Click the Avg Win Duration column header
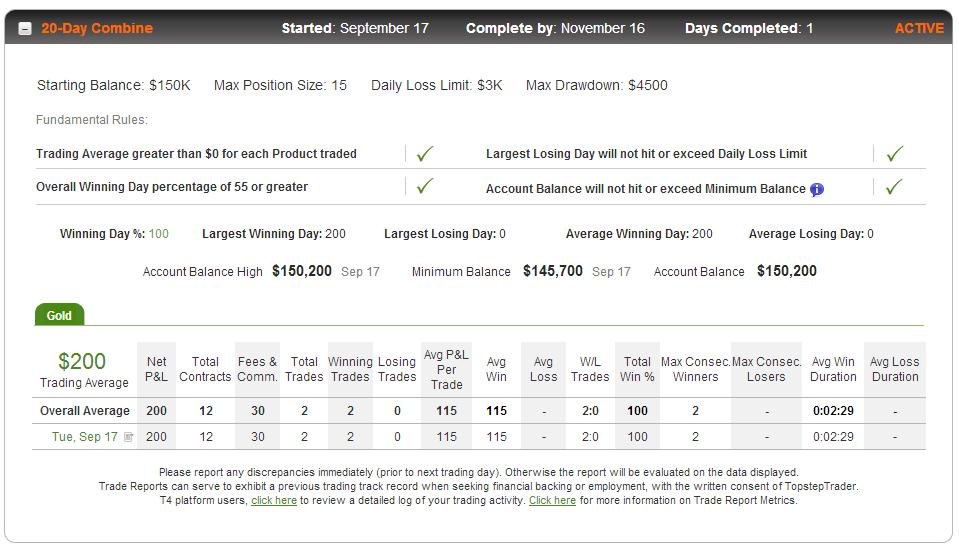The width and height of the screenshot is (959, 548). 833,369
